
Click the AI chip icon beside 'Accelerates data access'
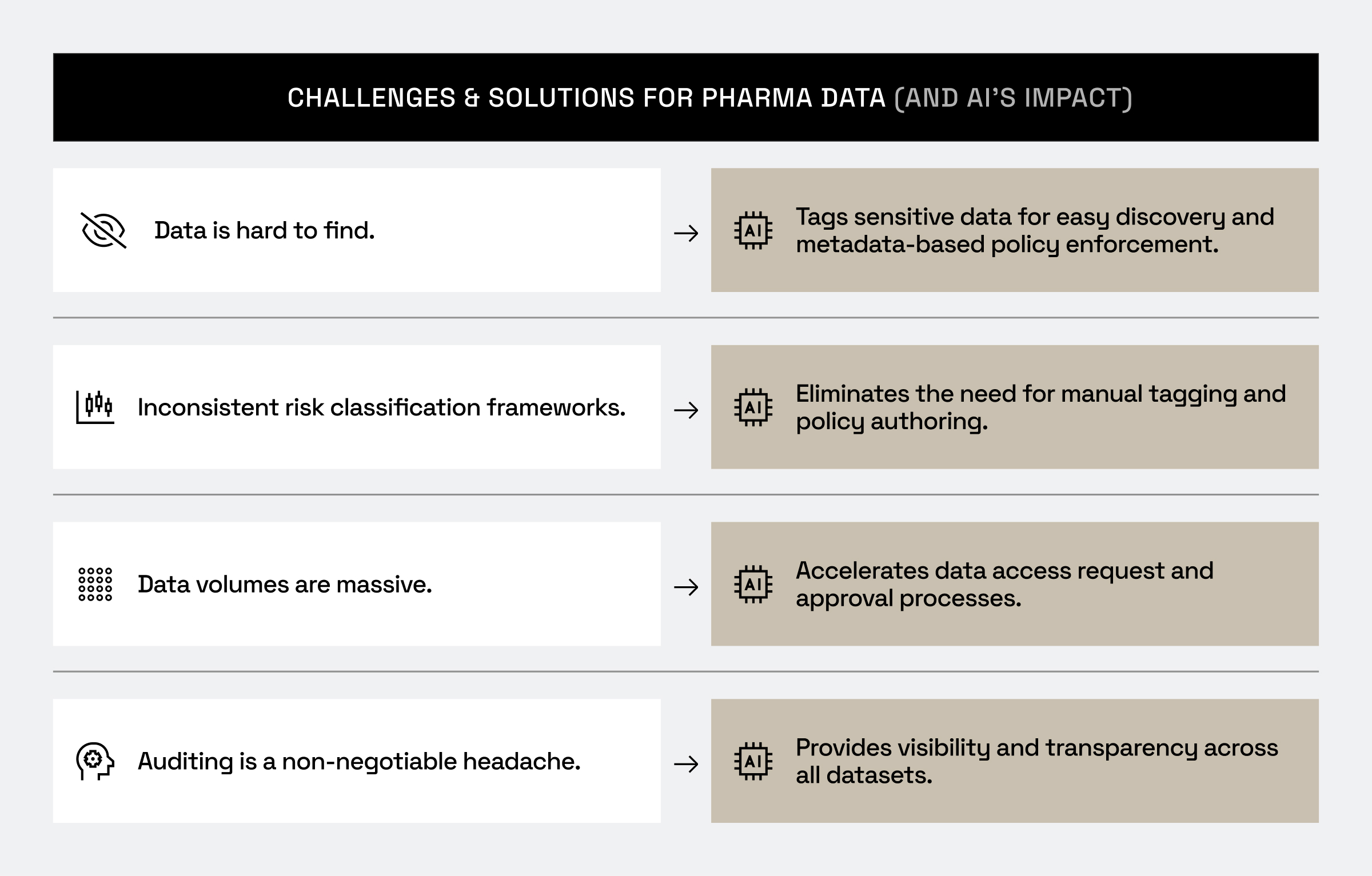tap(753, 585)
